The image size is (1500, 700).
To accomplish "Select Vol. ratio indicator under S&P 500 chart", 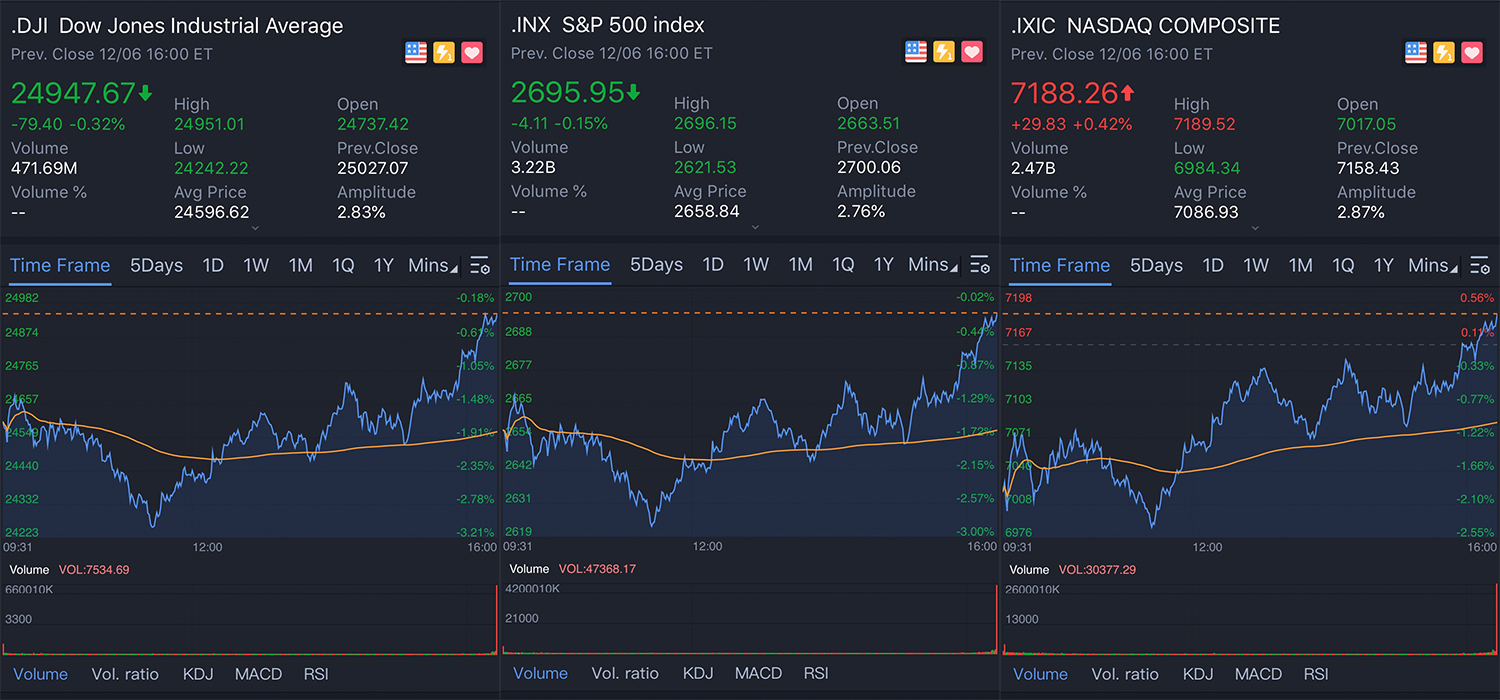I will coord(625,673).
